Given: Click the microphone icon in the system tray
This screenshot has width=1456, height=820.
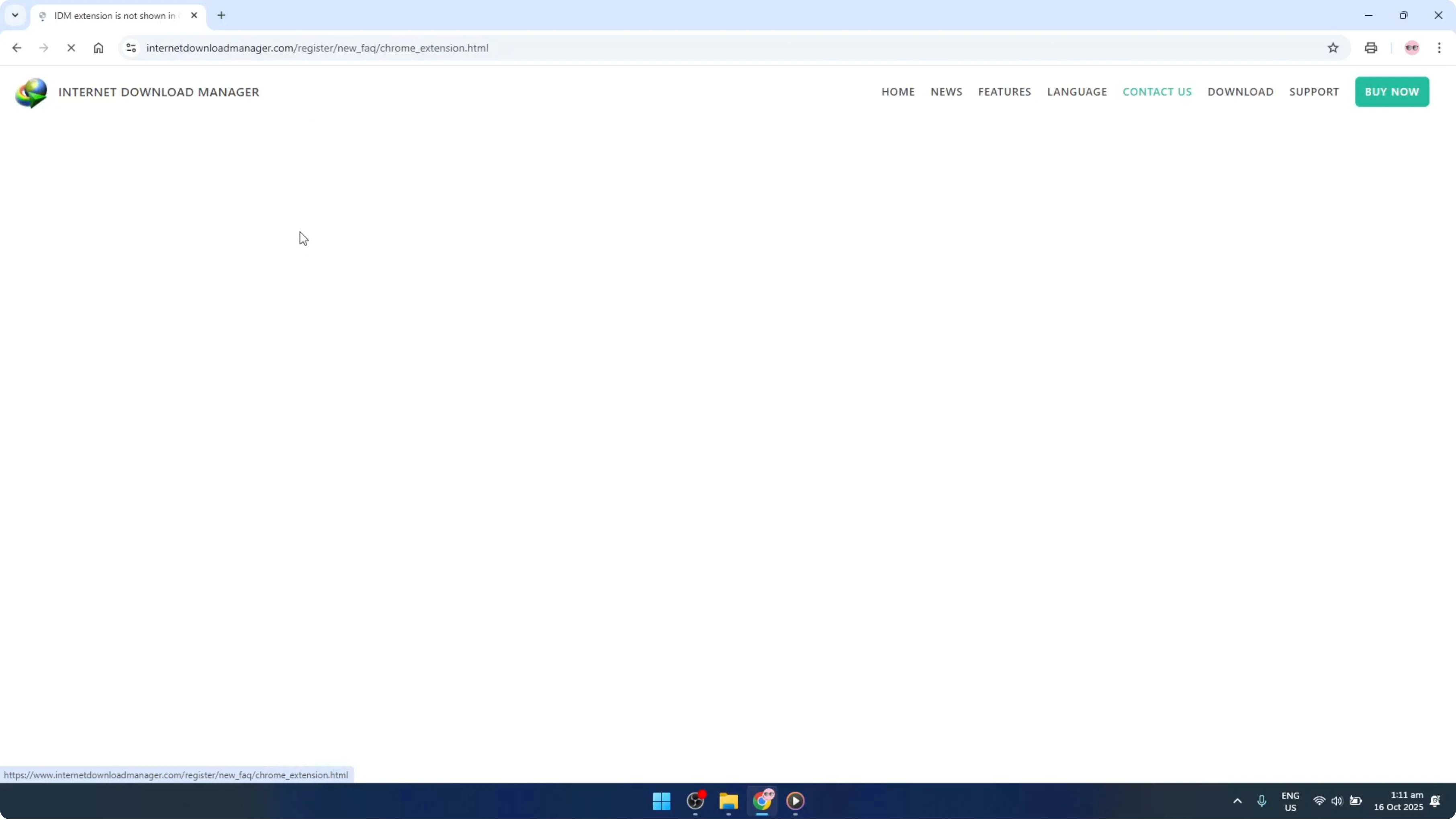Looking at the screenshot, I should [x=1262, y=802].
